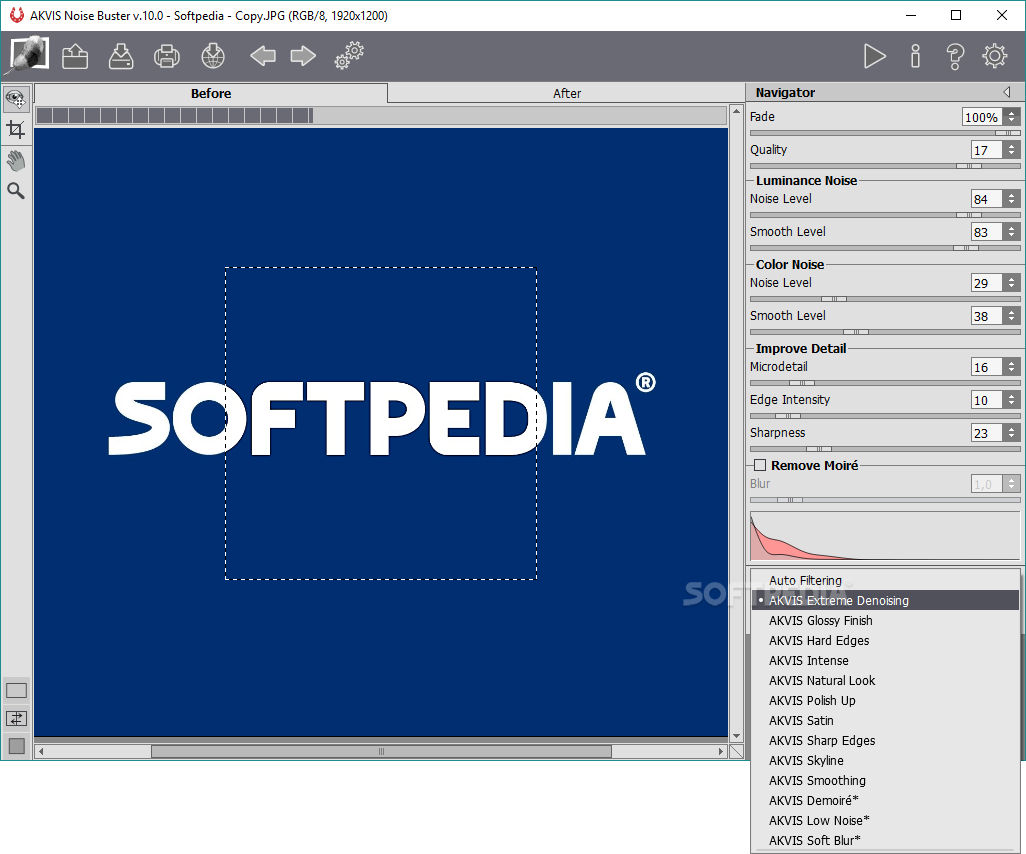Adjust Luminance Noise Level stepper
Image resolution: width=1026 pixels, height=854 pixels.
pyautogui.click(x=1012, y=199)
